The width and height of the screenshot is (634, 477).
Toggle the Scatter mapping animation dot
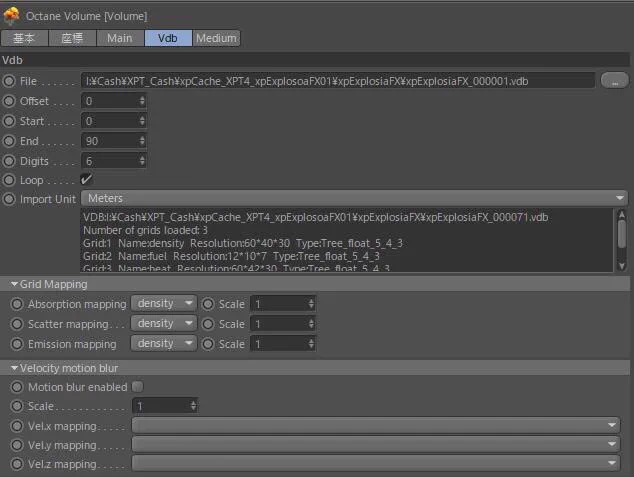17,324
